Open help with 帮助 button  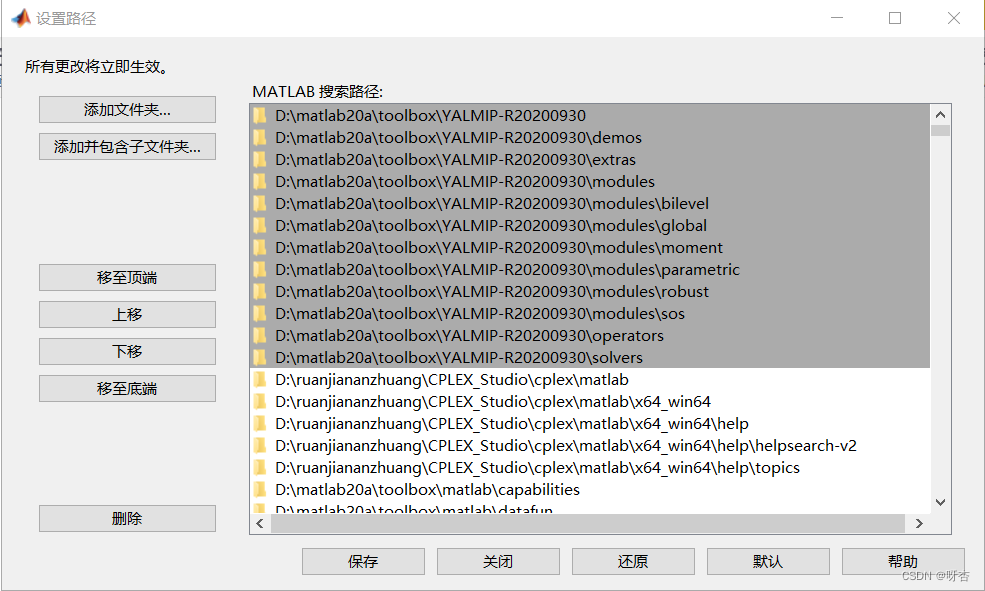[903, 561]
